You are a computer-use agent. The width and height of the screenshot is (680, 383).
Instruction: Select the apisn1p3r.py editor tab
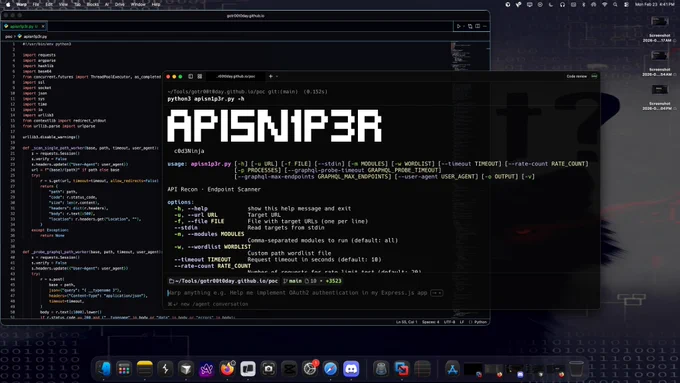(x=24, y=26)
